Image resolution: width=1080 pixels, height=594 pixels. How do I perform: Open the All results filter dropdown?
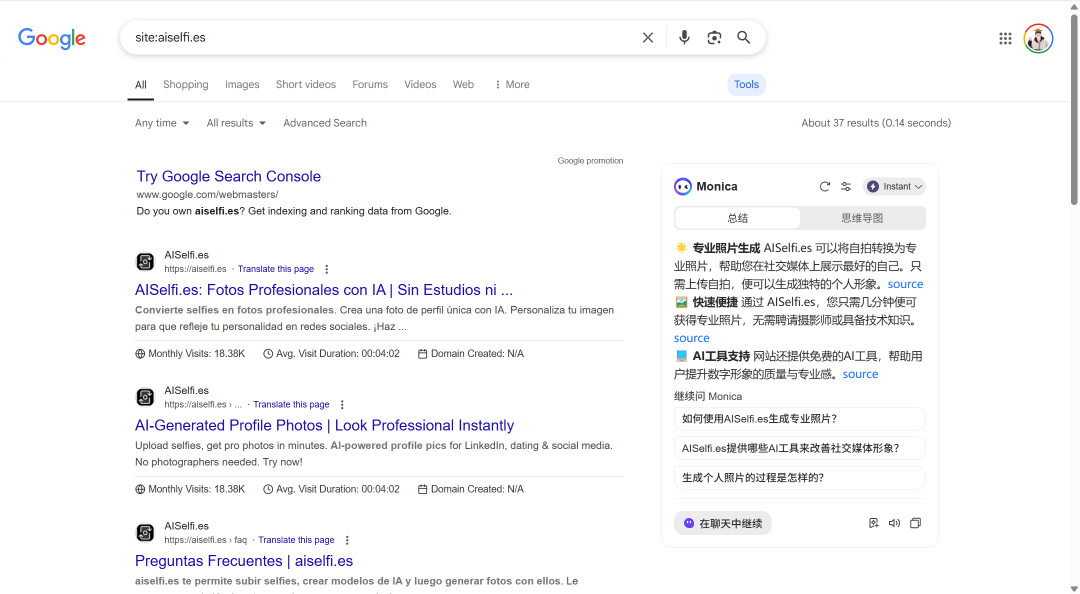(x=236, y=123)
